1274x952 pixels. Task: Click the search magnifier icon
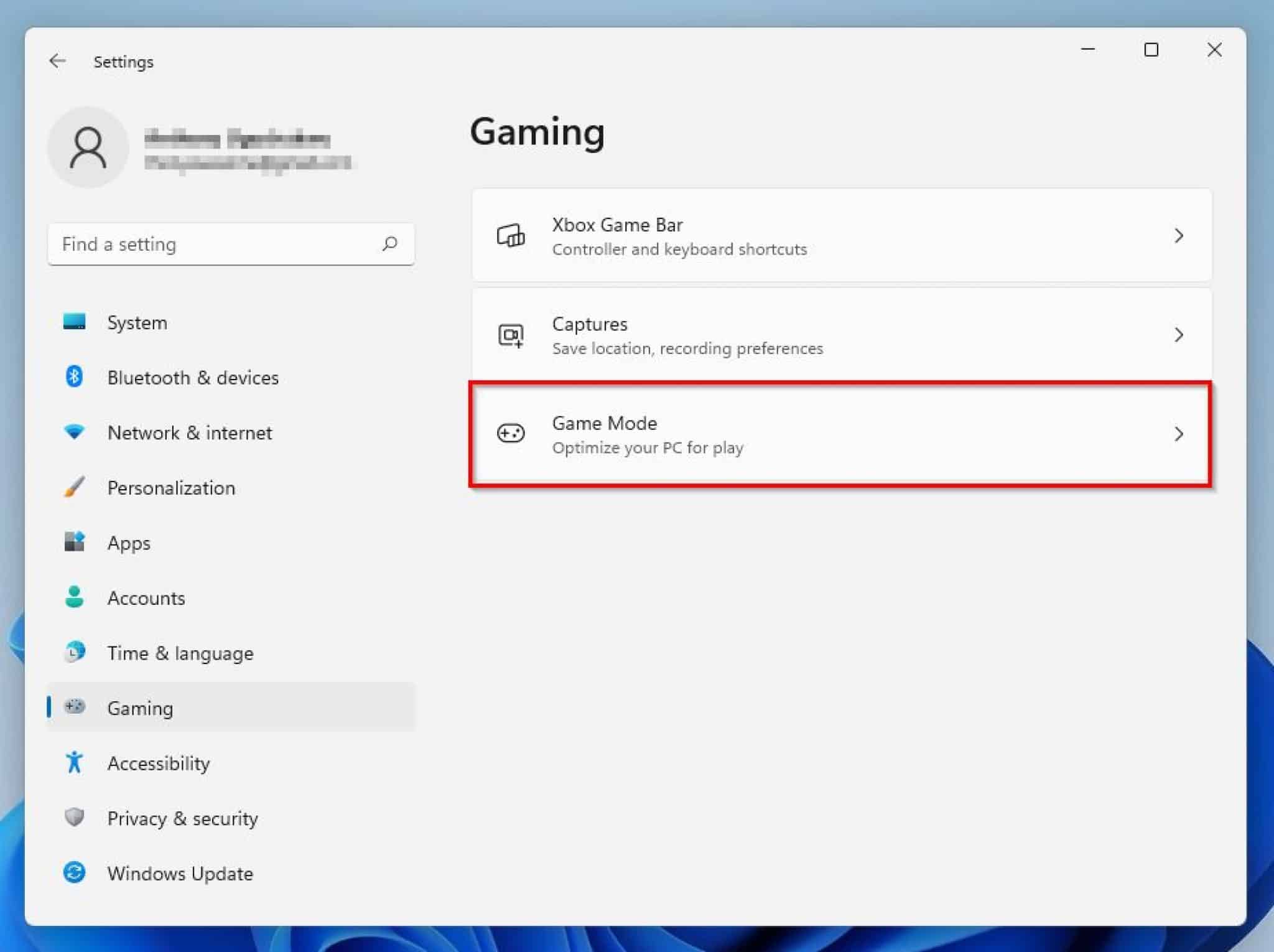coord(390,243)
